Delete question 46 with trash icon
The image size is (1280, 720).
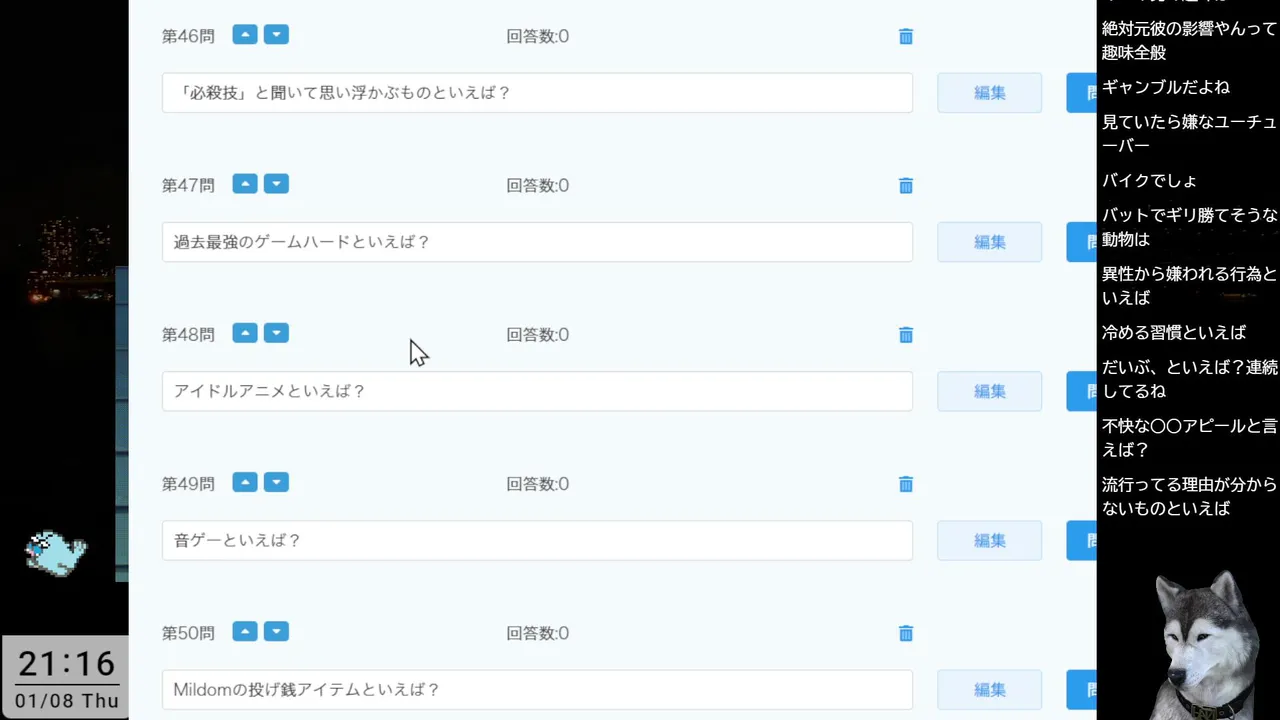point(906,37)
